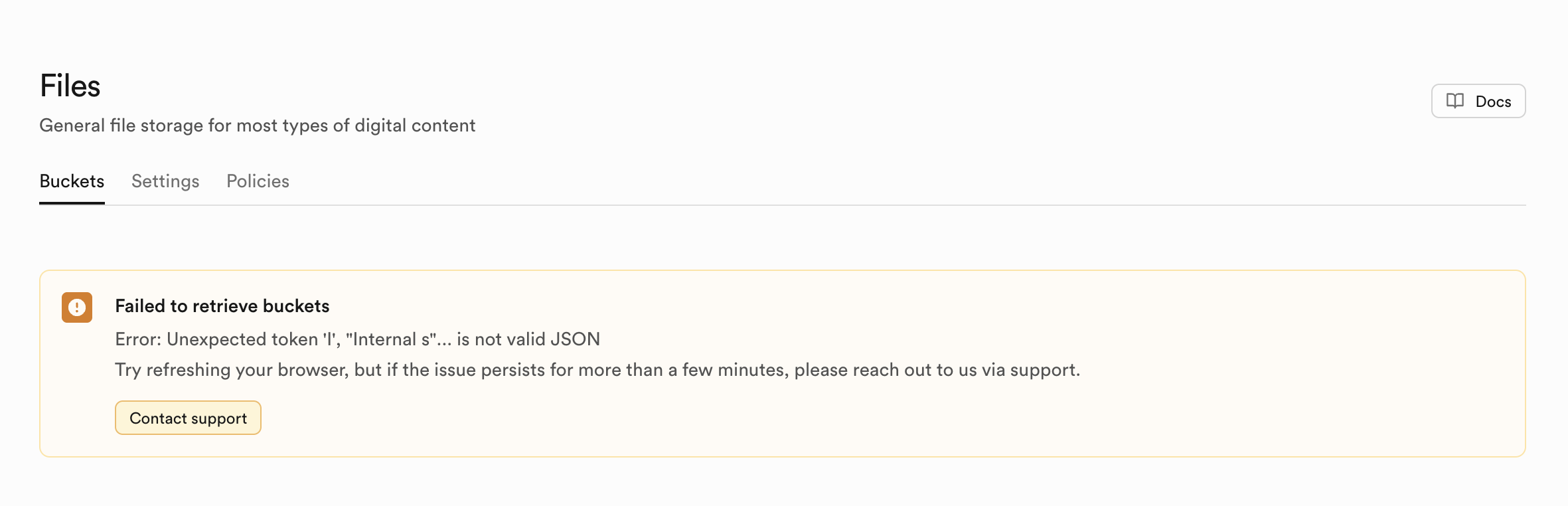Click the 'digital content' words in subtitle
The height and width of the screenshot is (506, 1568).
(415, 126)
